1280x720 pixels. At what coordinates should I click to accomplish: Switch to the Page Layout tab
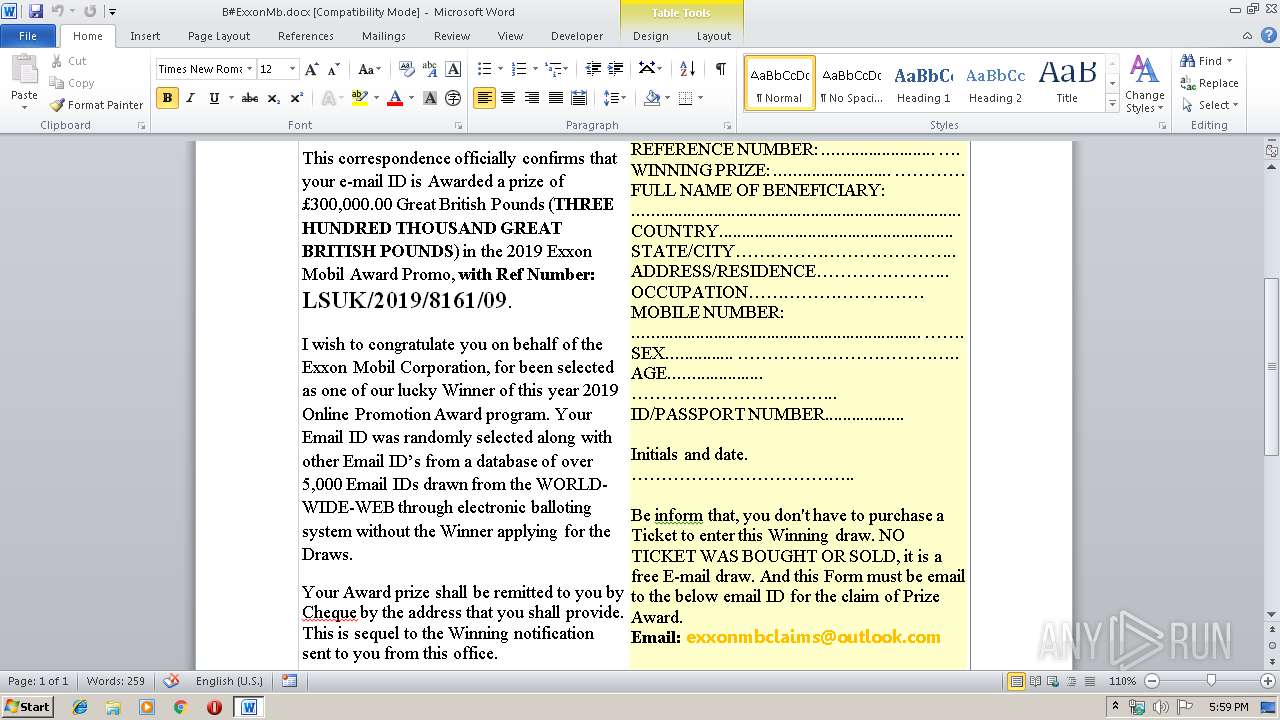(x=219, y=36)
